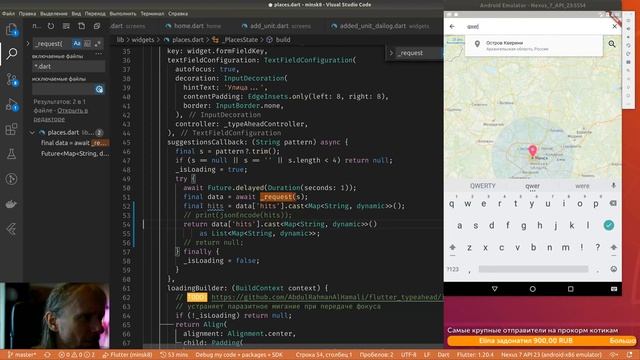Open the Вид menu
Screen dimensions: 640x360
[x=76, y=13]
